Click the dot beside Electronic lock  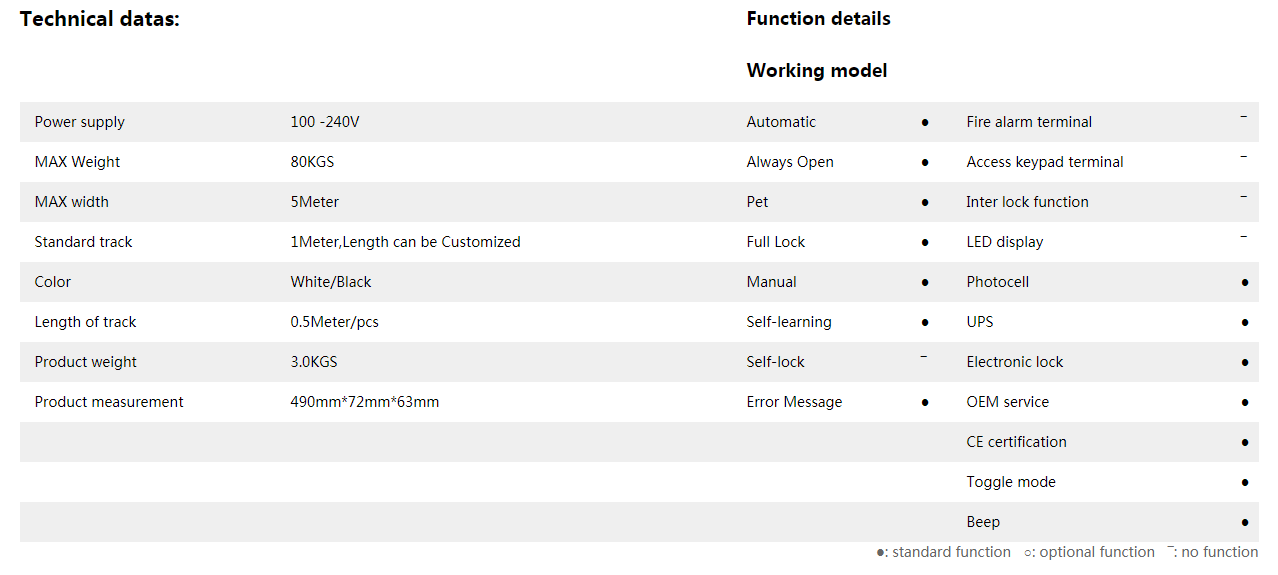(1244, 362)
